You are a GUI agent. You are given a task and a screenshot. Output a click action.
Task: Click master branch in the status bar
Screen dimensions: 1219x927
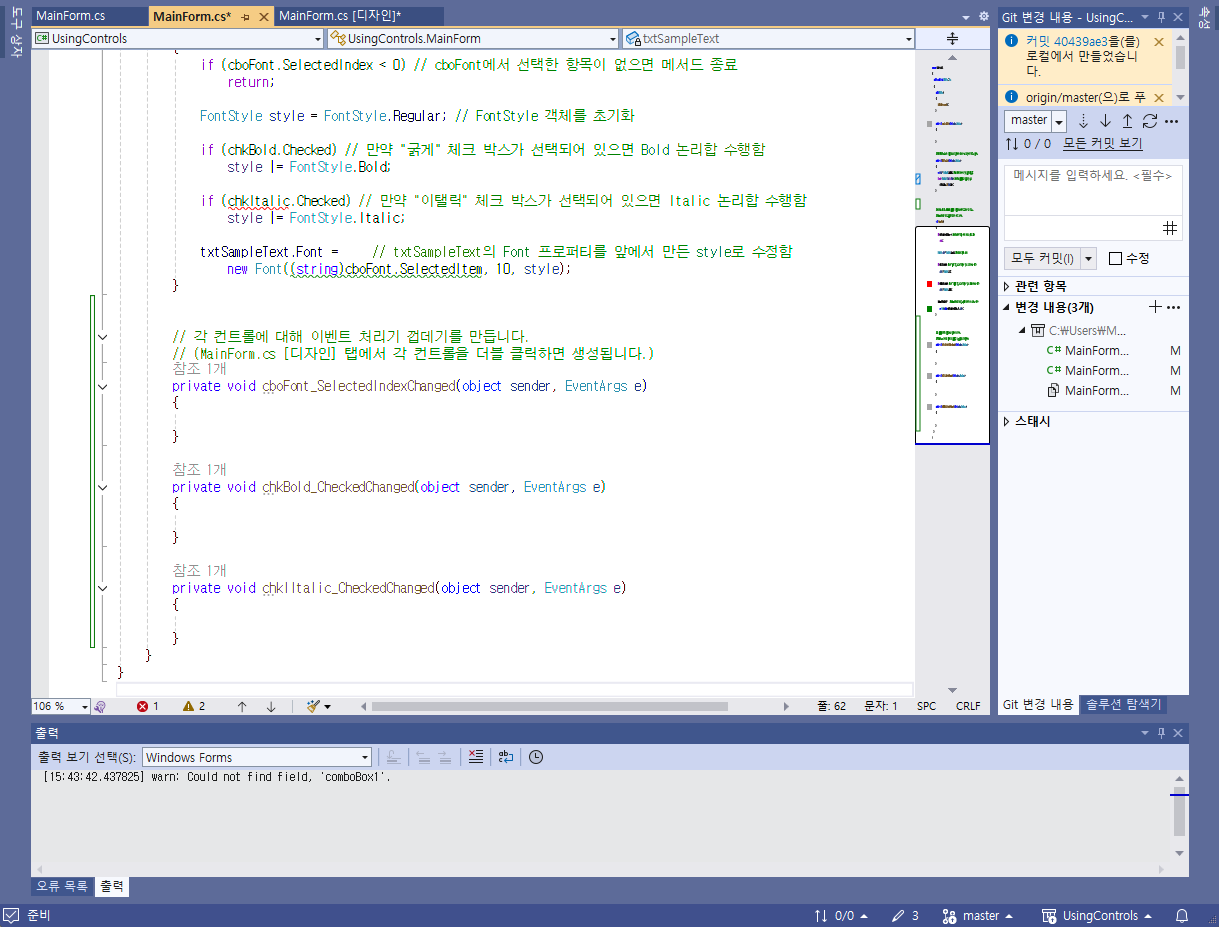pyautogui.click(x=978, y=916)
